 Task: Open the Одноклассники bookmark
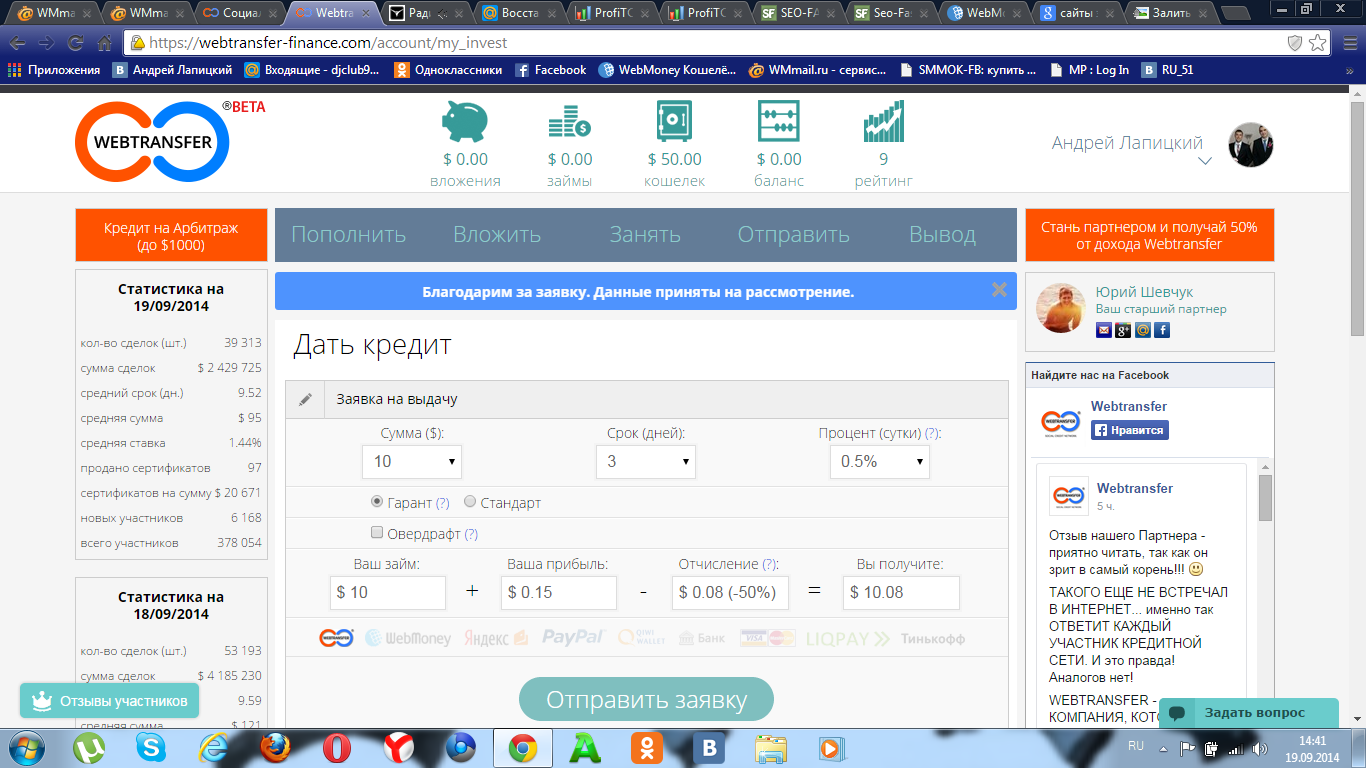pyautogui.click(x=448, y=70)
